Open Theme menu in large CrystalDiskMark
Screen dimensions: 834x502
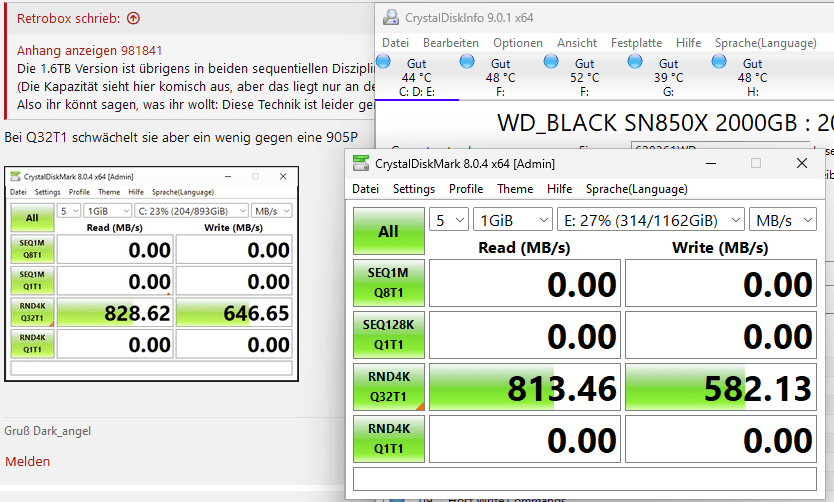[515, 189]
